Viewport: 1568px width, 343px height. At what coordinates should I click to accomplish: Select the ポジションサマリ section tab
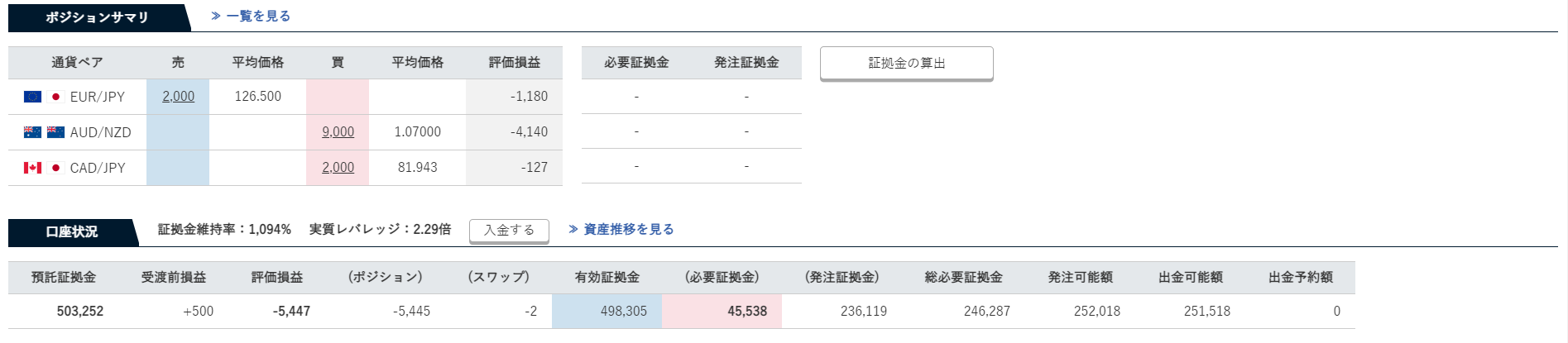pyautogui.click(x=98, y=17)
